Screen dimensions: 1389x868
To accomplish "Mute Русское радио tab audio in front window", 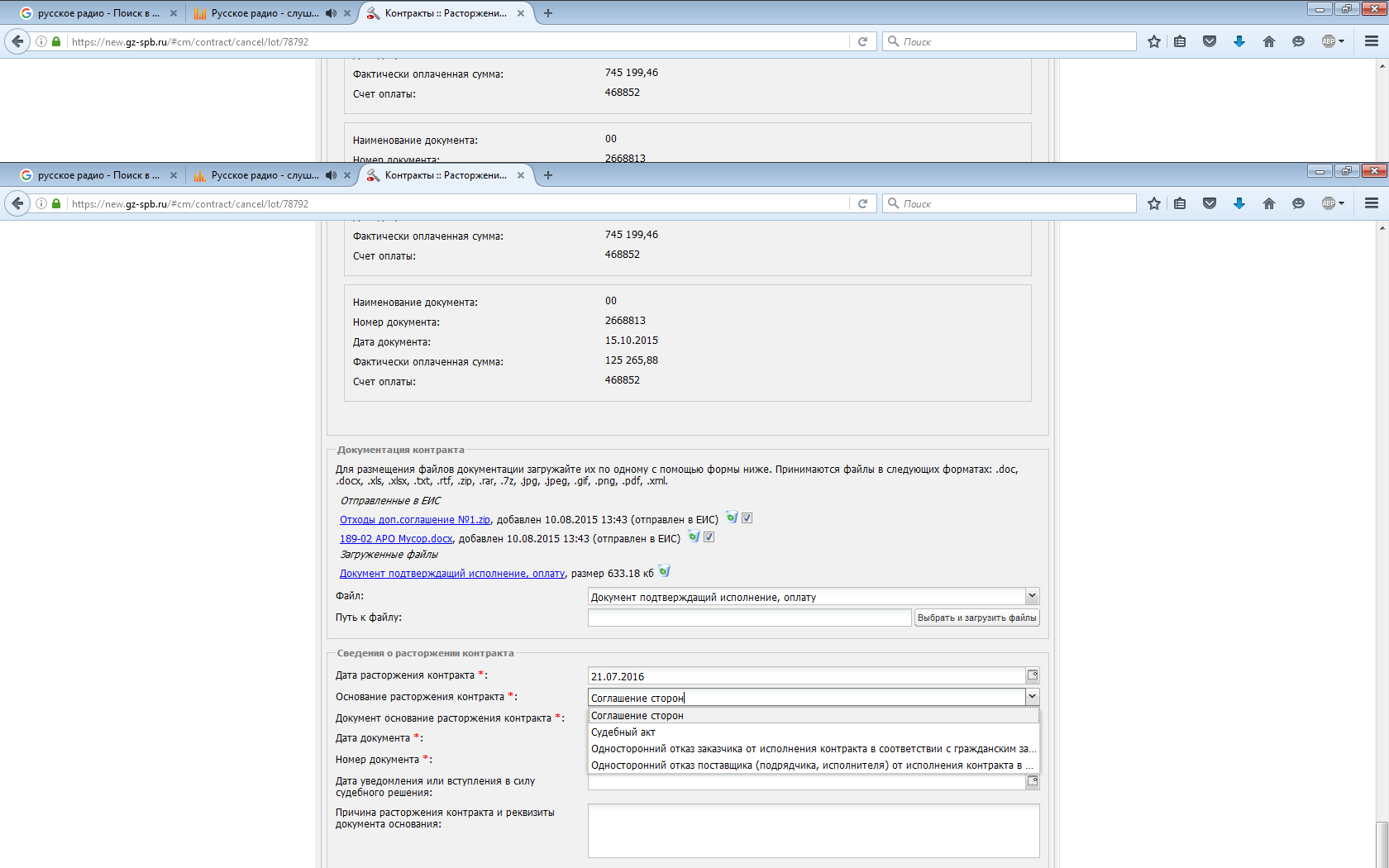I will click(x=332, y=175).
